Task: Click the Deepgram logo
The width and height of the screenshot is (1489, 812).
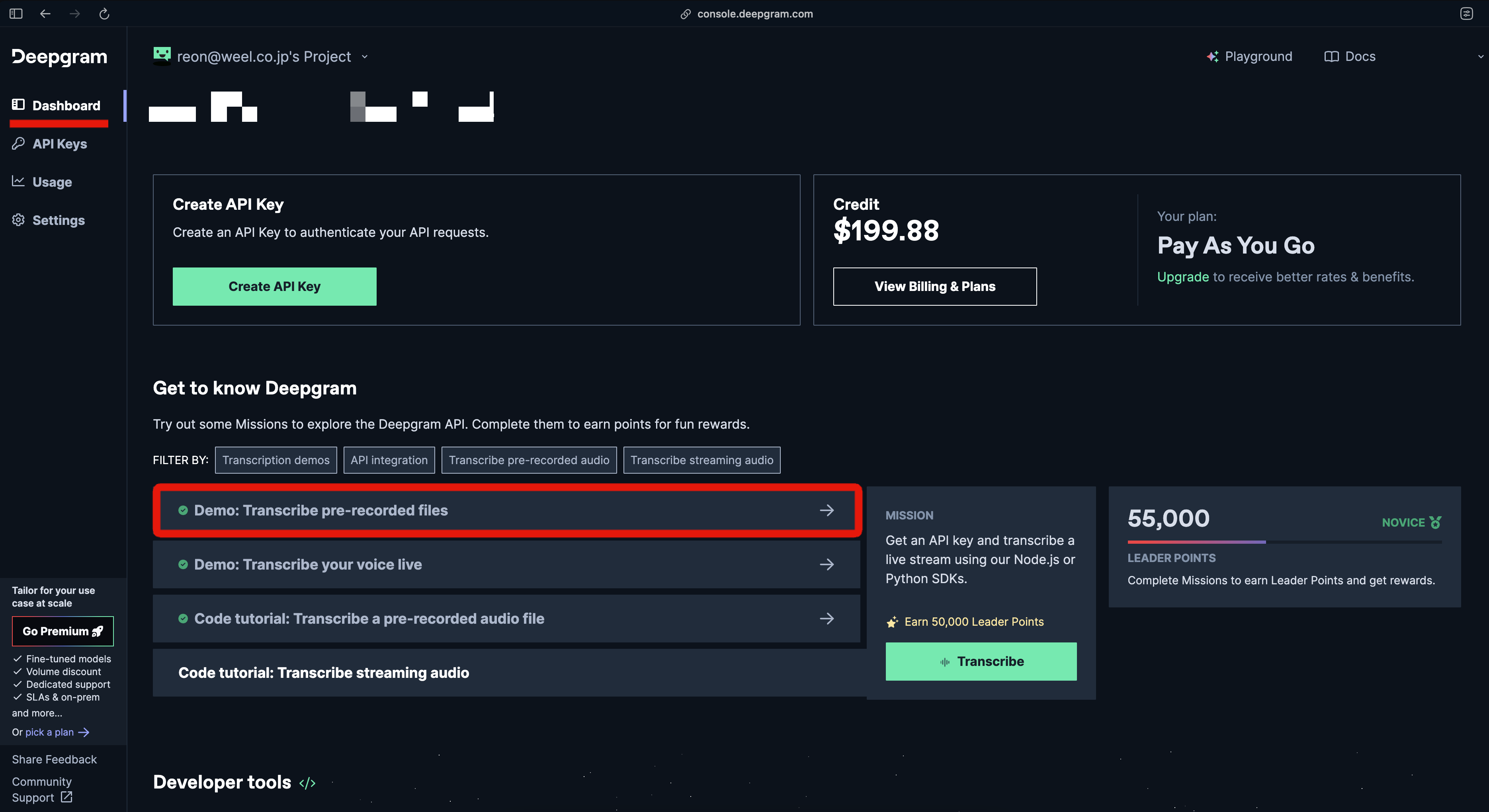Action: [60, 57]
